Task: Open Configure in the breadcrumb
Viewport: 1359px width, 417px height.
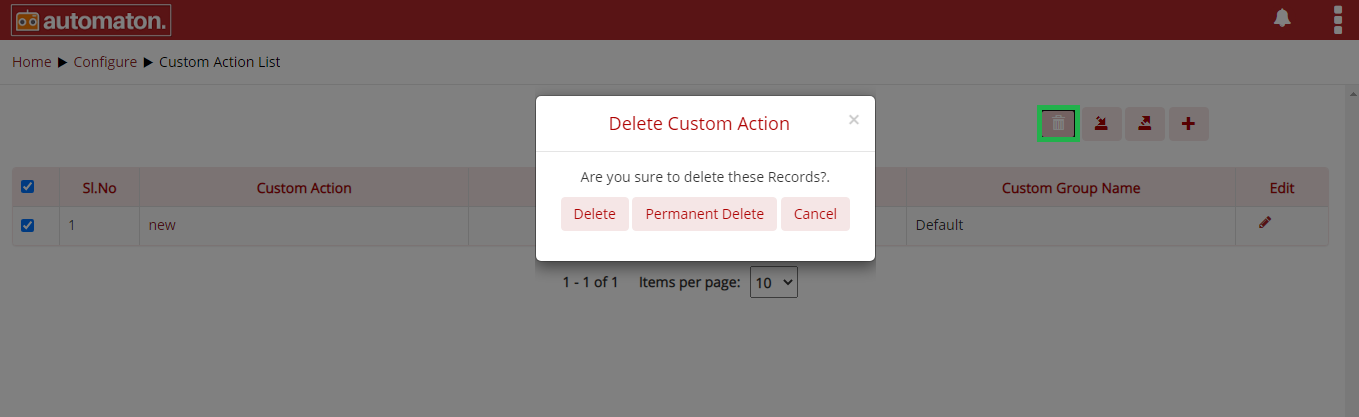Action: 105,62
